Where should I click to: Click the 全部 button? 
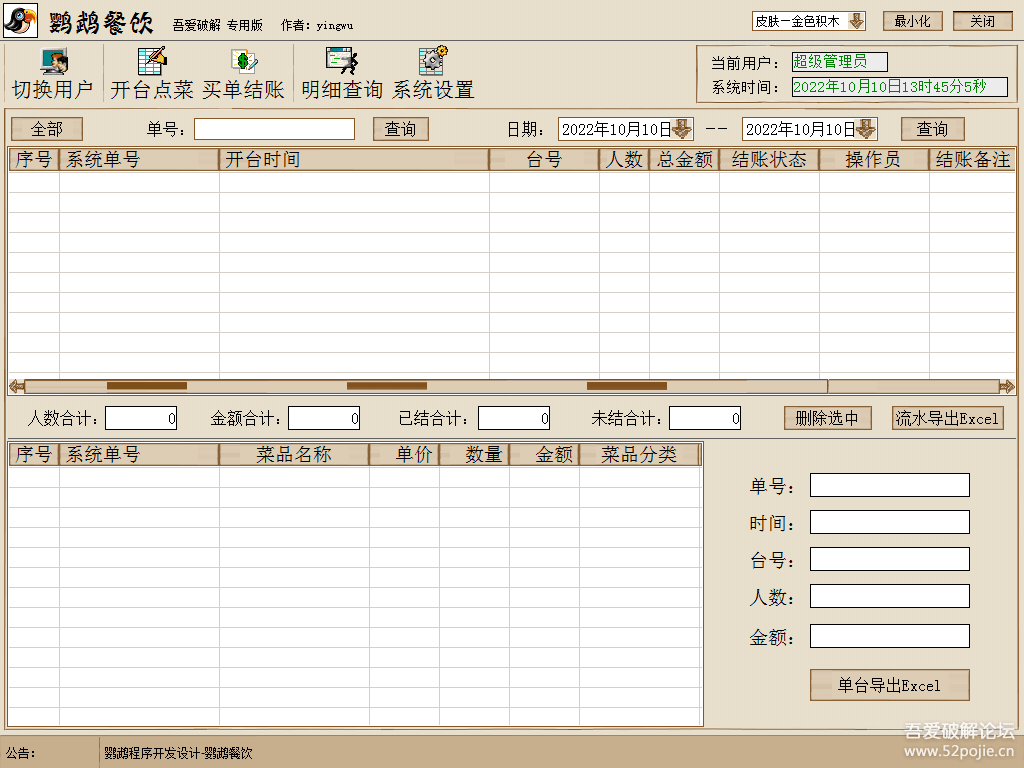[46, 129]
